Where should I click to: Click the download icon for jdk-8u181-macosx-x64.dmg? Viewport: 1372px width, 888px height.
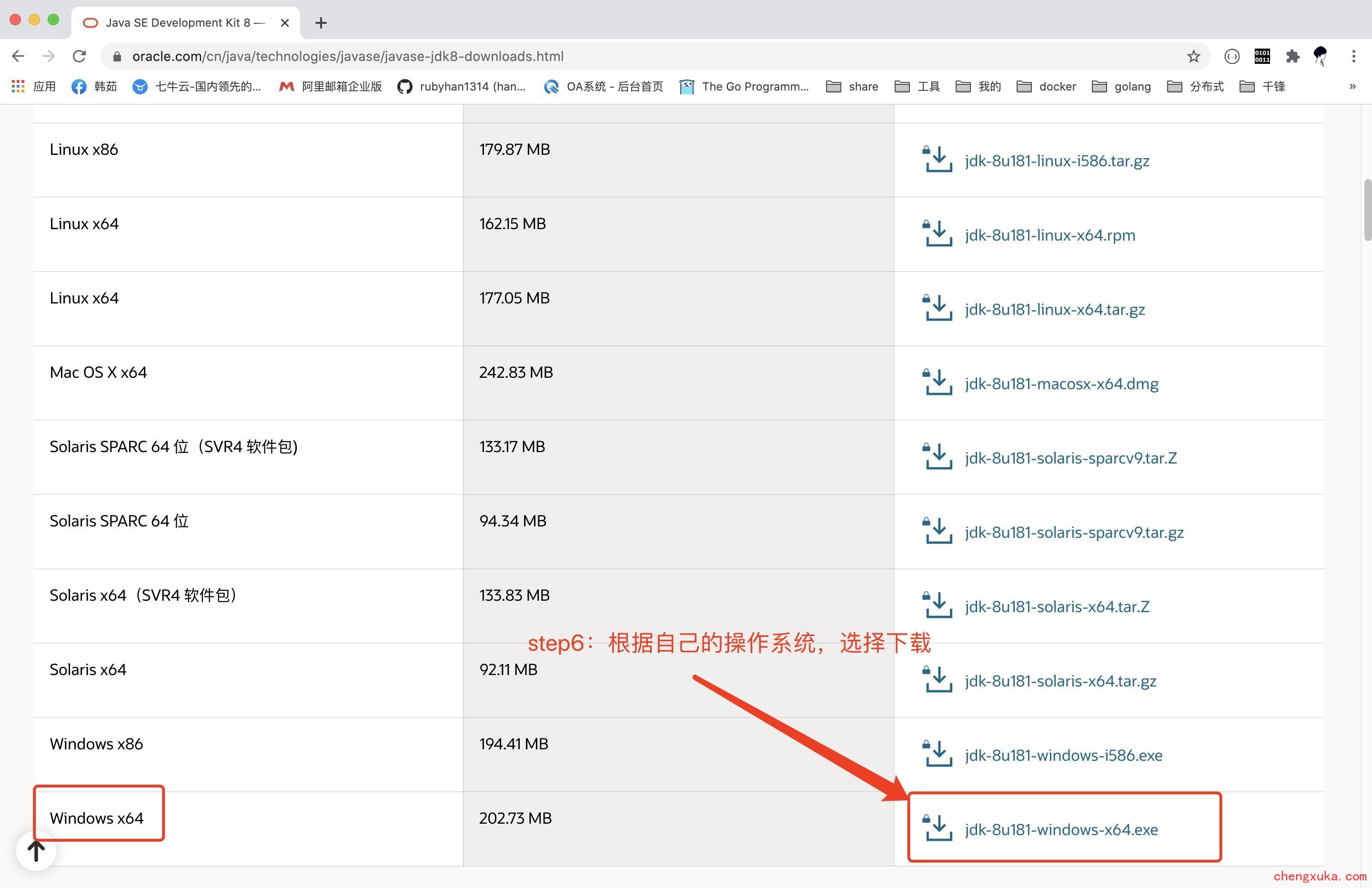(x=938, y=382)
